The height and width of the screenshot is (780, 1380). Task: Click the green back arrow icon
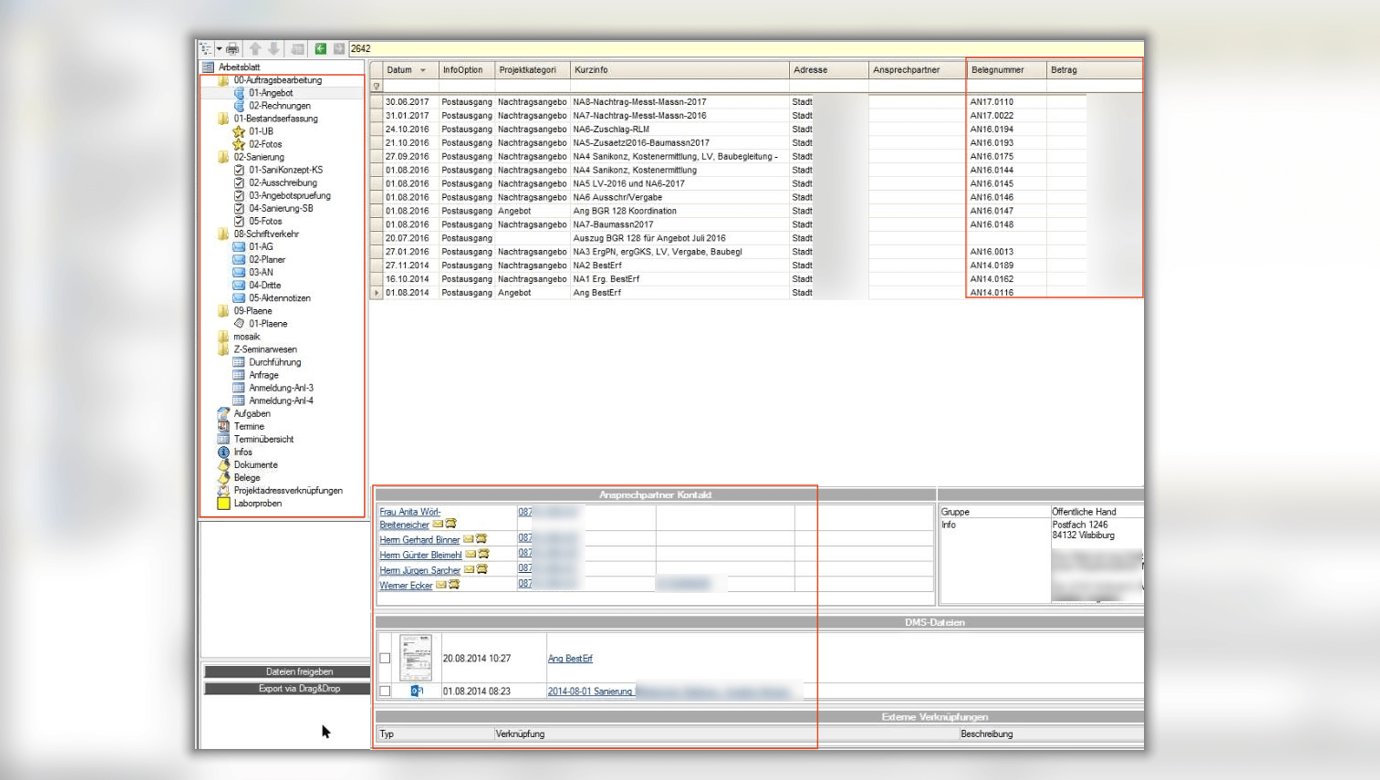tap(320, 48)
